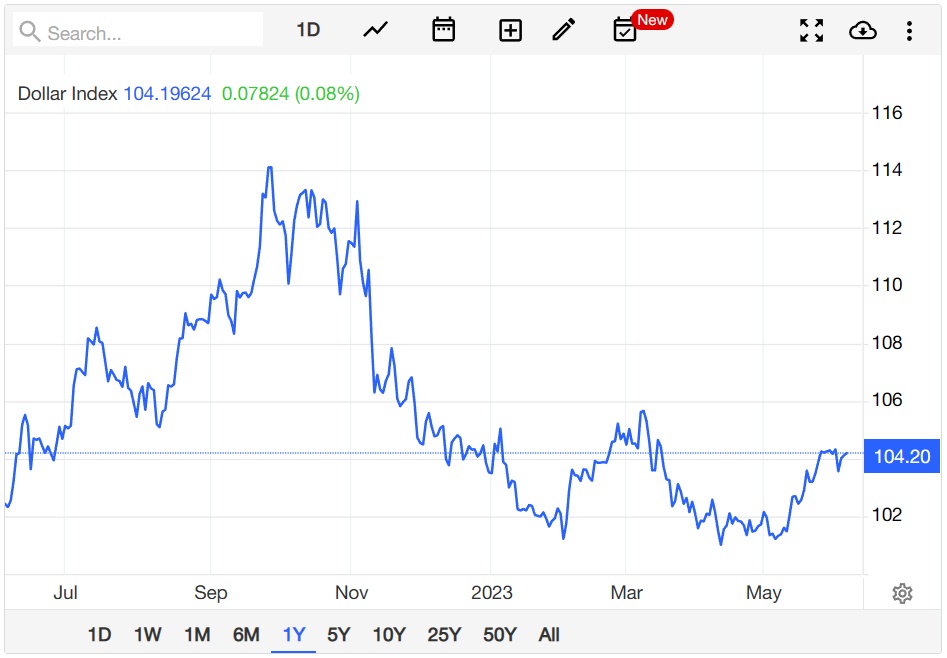Viewport: 947px width, 658px height.
Task: Open chart settings gear icon
Action: point(902,594)
